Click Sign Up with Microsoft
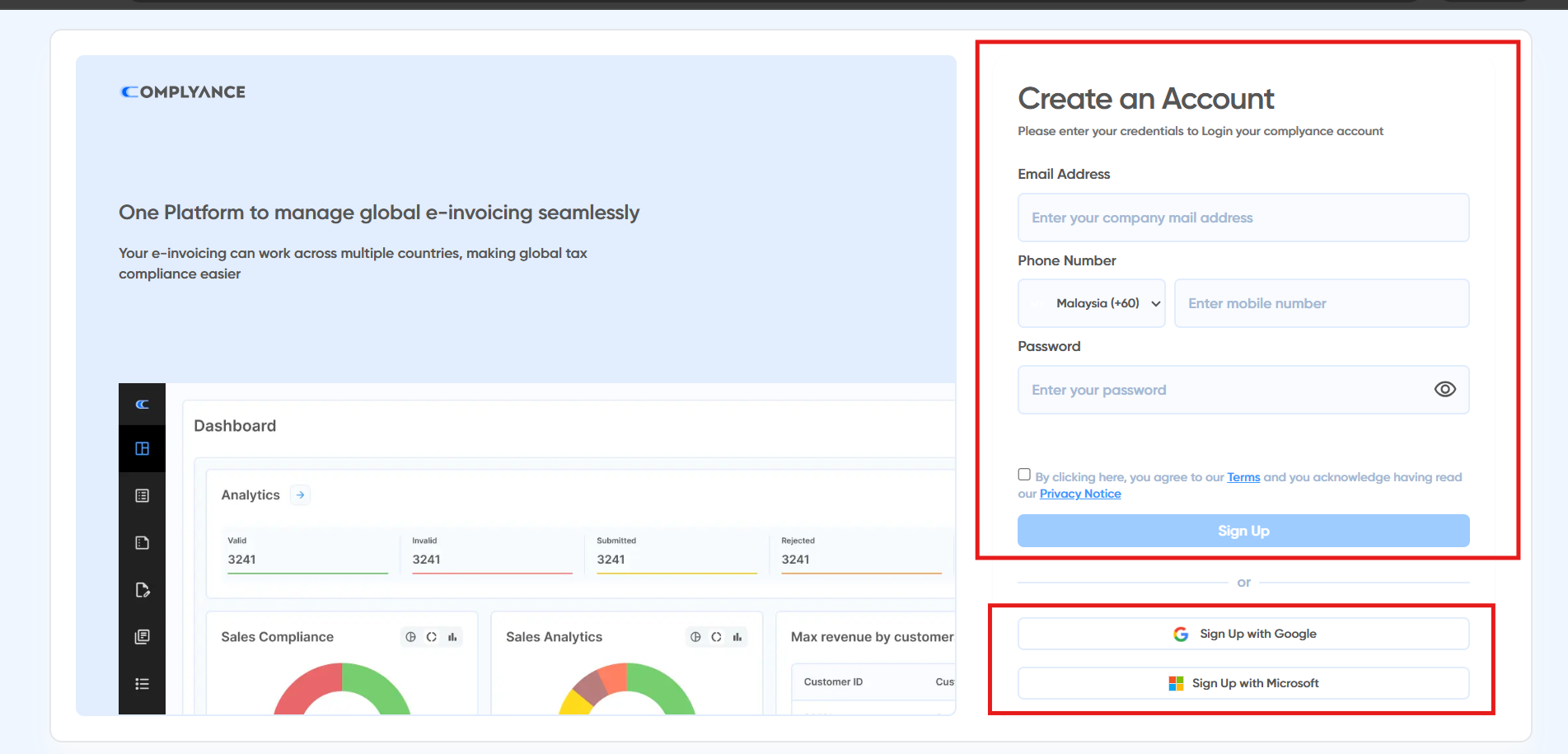 [x=1243, y=683]
